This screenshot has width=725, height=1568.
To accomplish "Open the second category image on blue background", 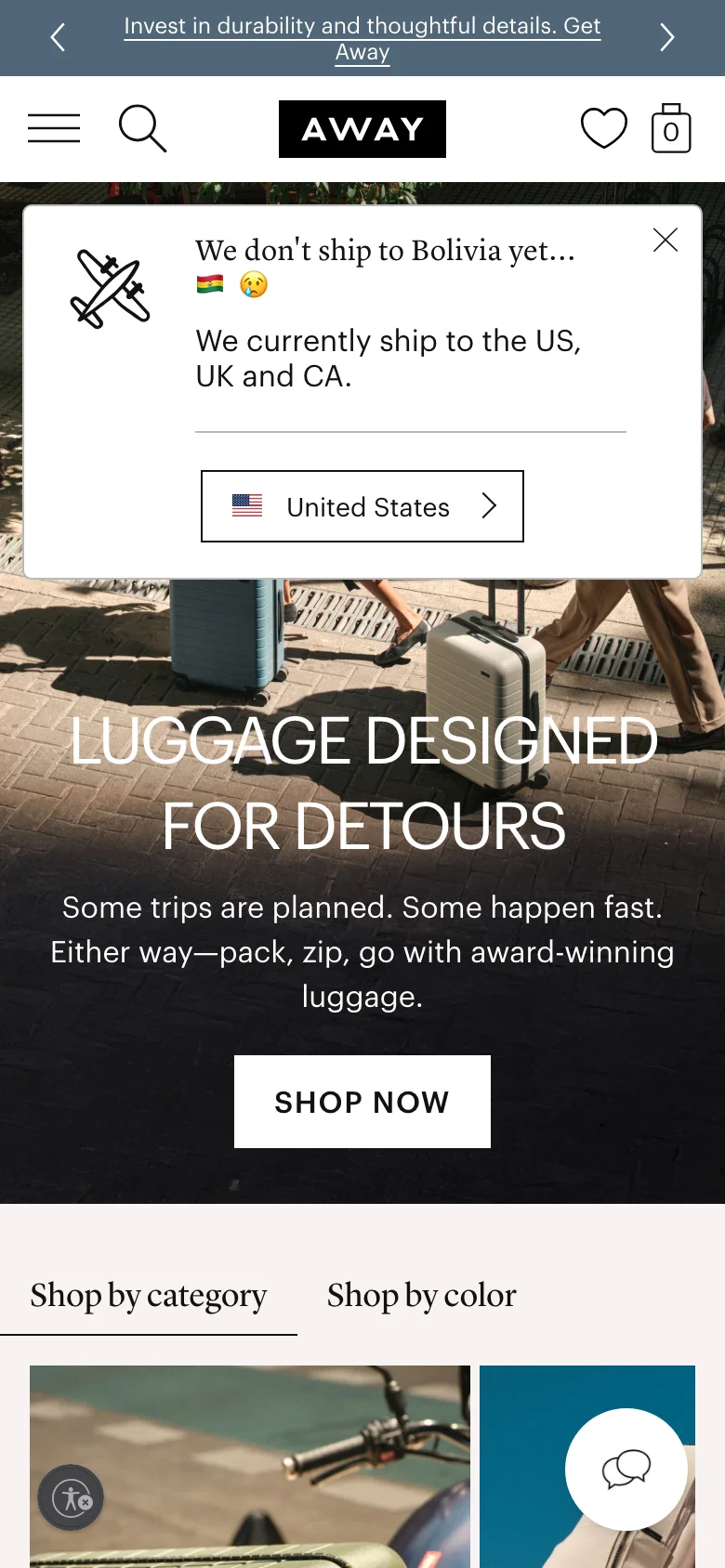I will [x=587, y=1467].
